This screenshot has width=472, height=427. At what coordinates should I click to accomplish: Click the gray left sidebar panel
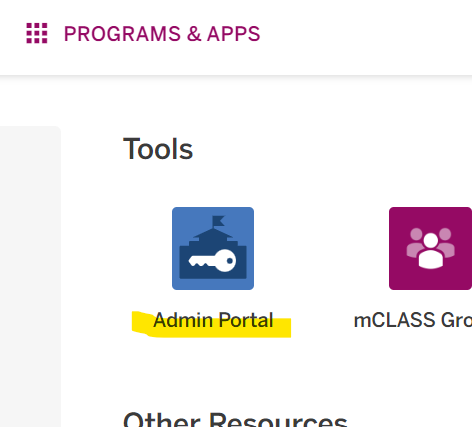tap(30, 276)
